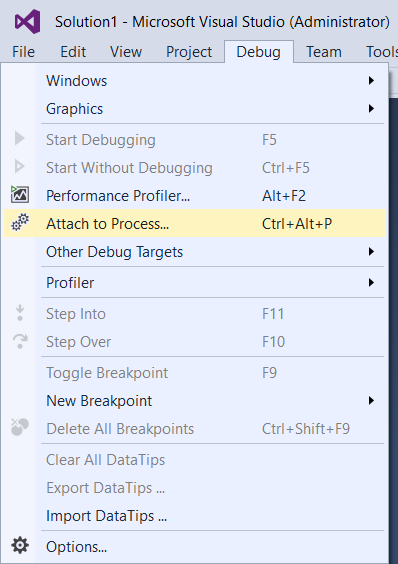Click the Performance Profiler chart icon
Viewport: 398px width, 564px height.
click(x=20, y=195)
